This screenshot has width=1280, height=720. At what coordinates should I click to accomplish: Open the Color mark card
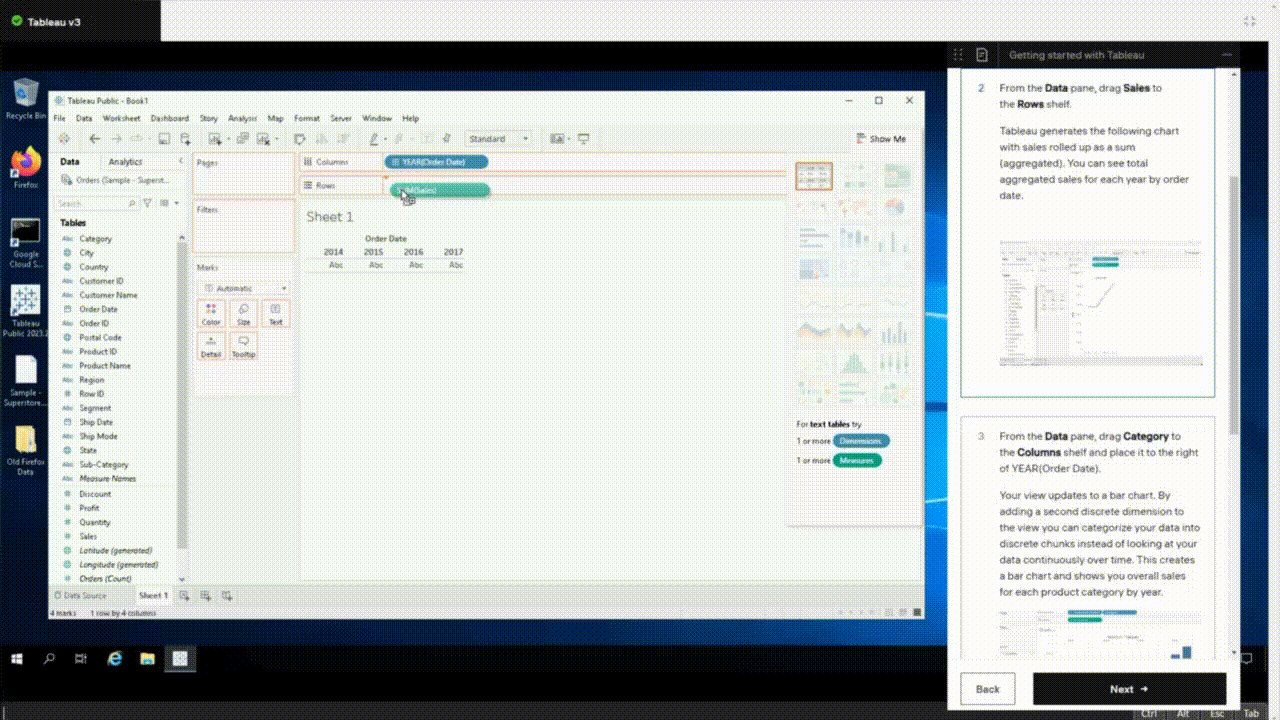(x=211, y=314)
